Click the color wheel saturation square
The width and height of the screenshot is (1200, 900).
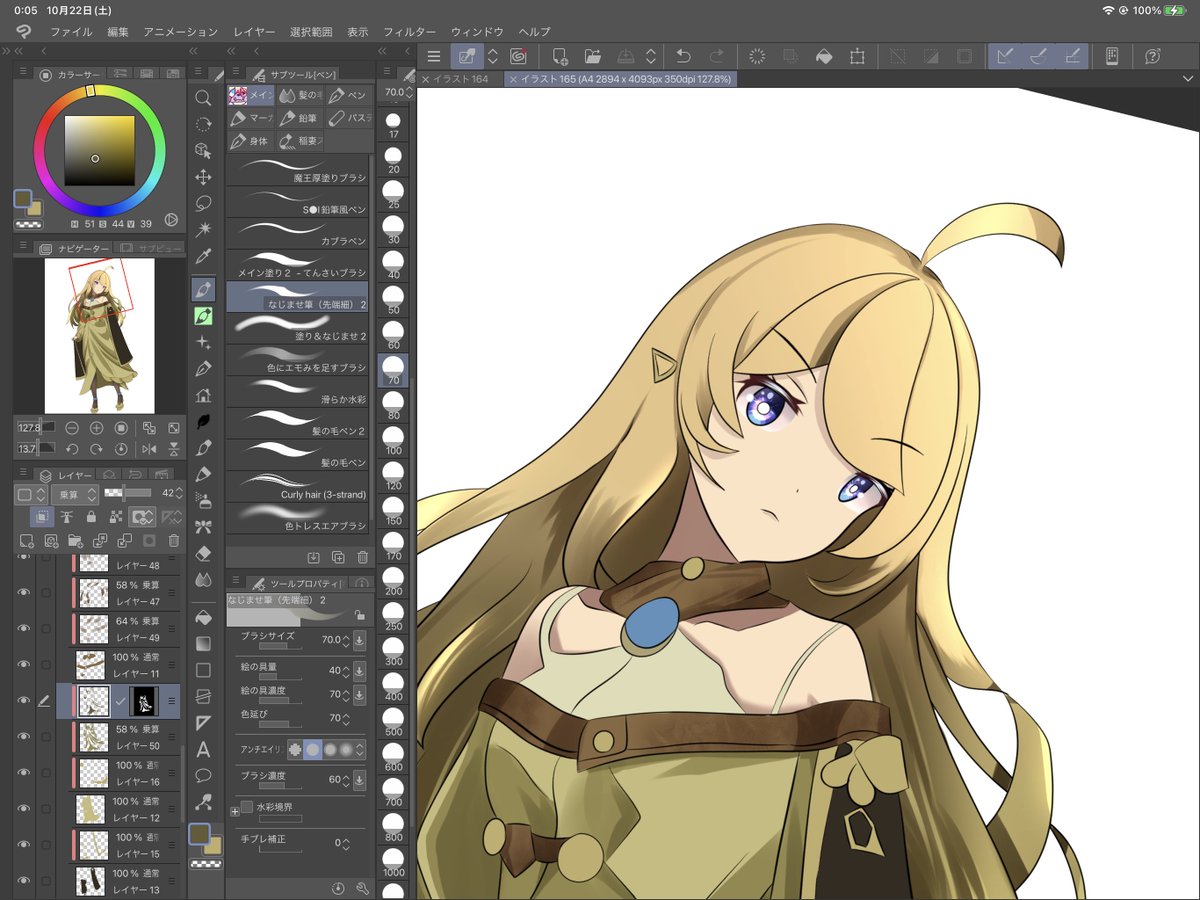click(99, 150)
